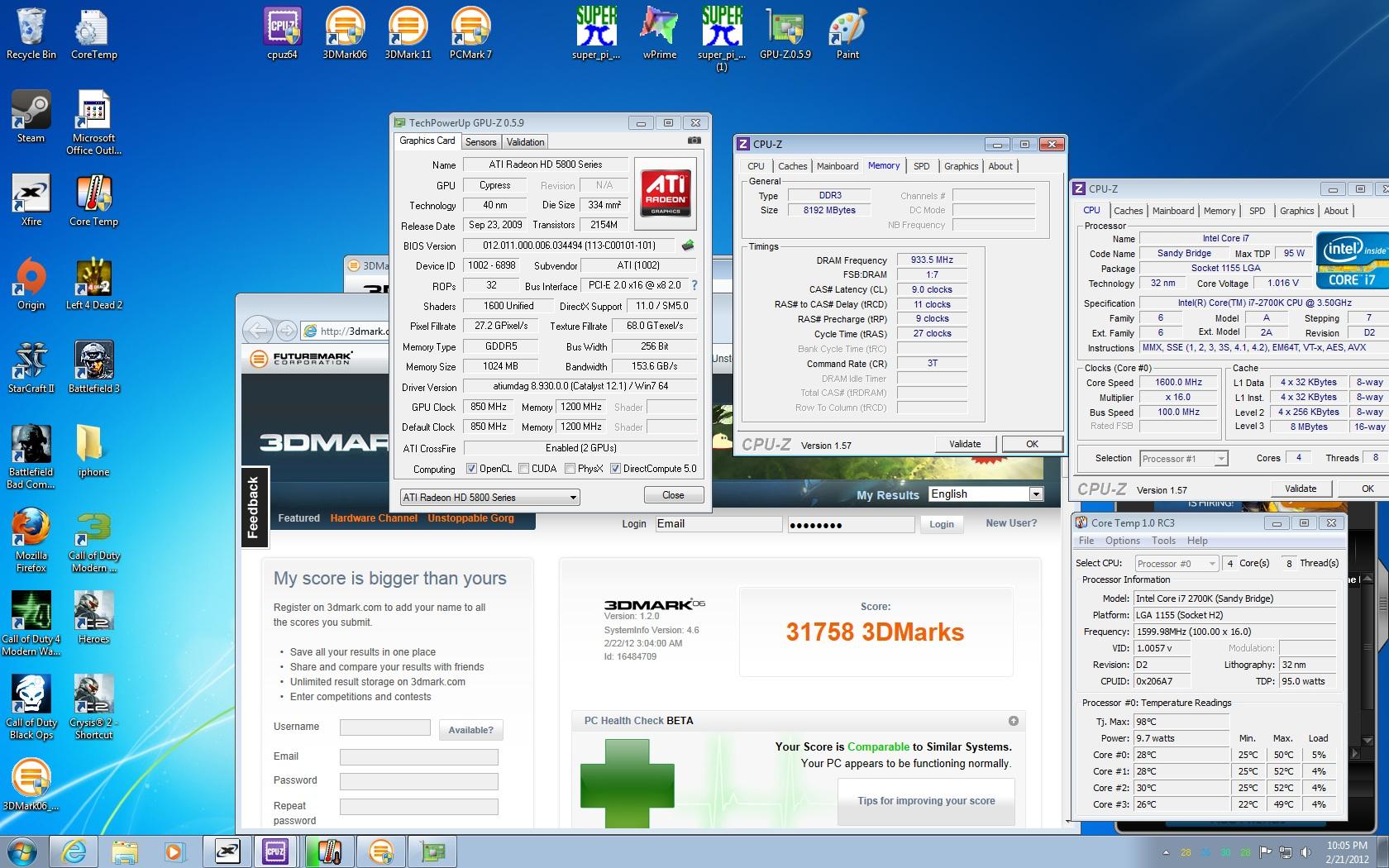
Task: Open the Mainboard tab in right CPU-Z window
Action: (x=1172, y=211)
